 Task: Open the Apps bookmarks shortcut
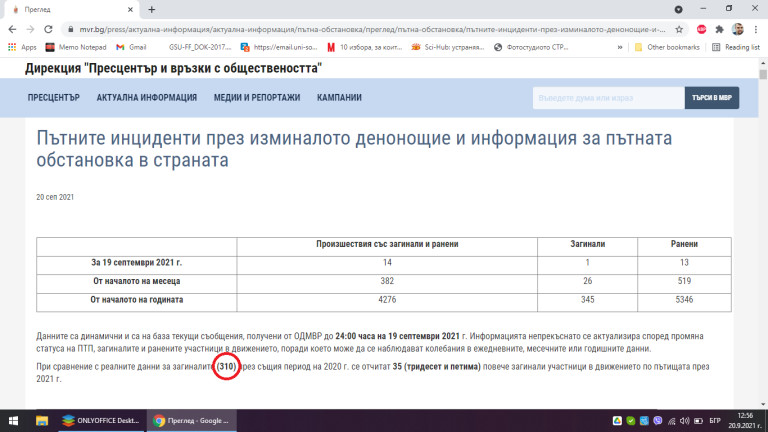coord(25,47)
